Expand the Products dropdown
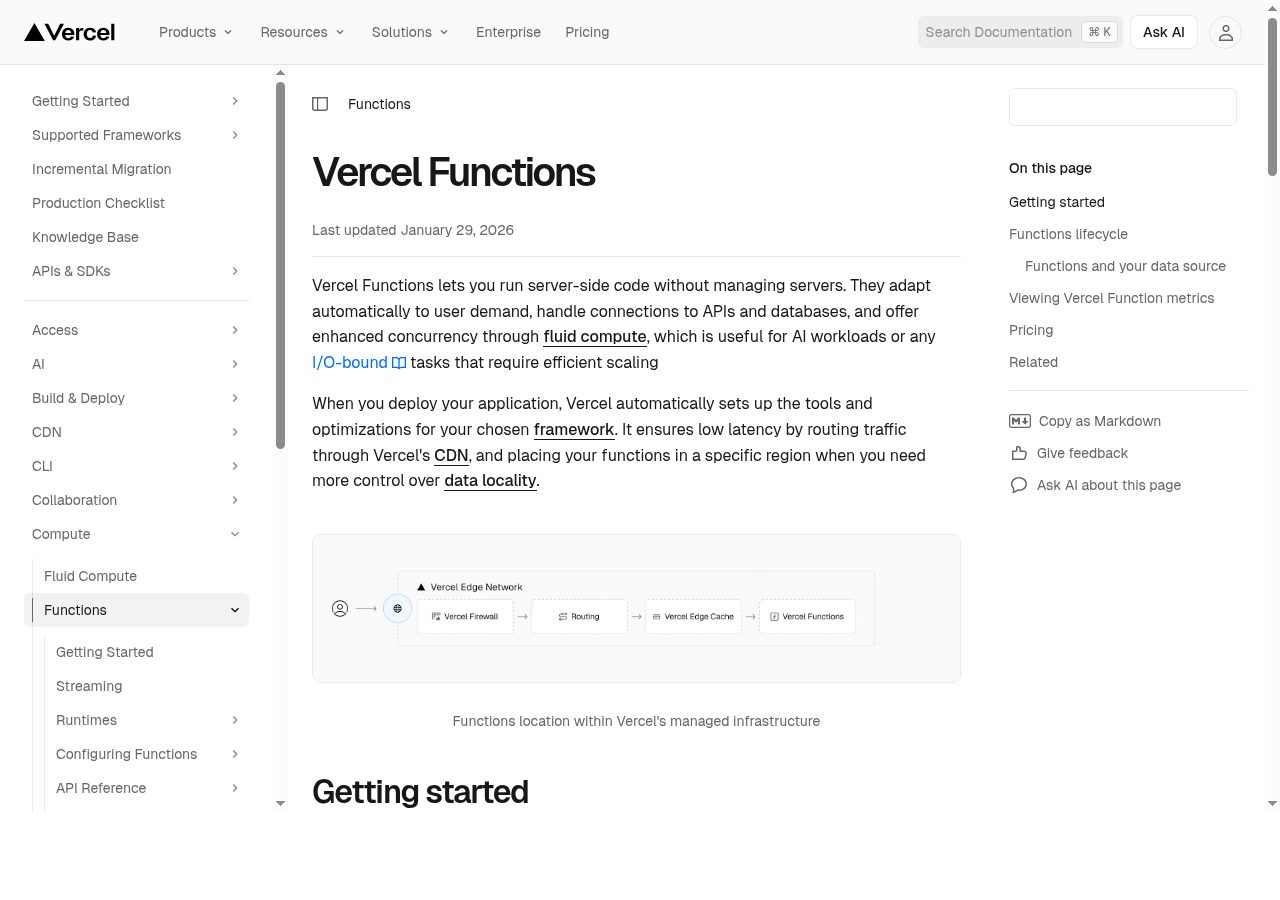The image size is (1280, 900). click(x=195, y=32)
